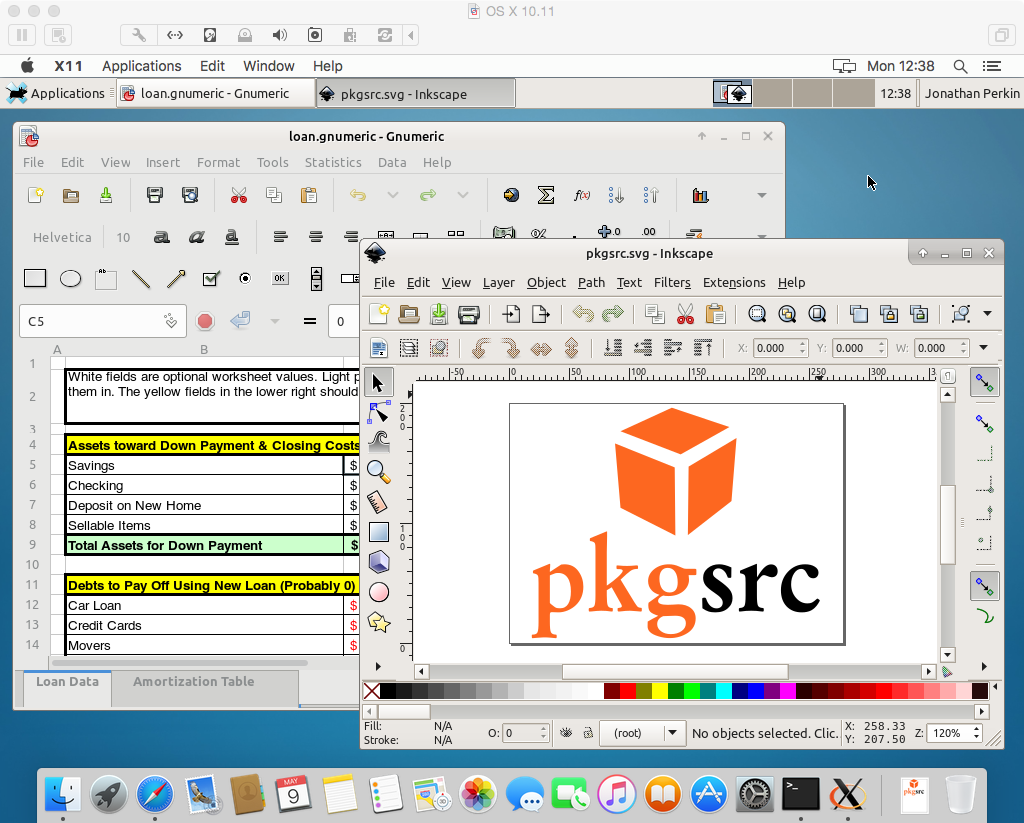Open the X11 Applications panel menu

(x=56, y=93)
